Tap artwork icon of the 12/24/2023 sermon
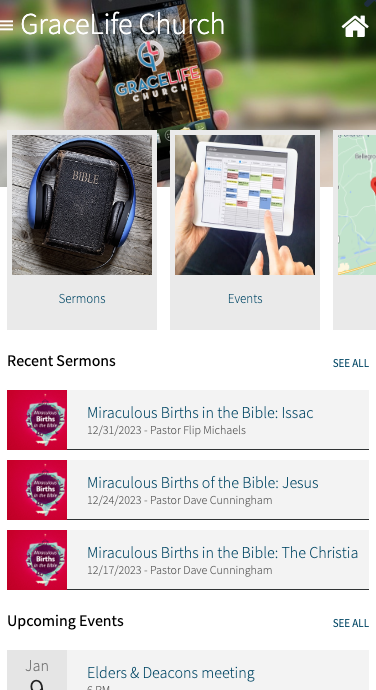The height and width of the screenshot is (690, 376). coord(37,490)
